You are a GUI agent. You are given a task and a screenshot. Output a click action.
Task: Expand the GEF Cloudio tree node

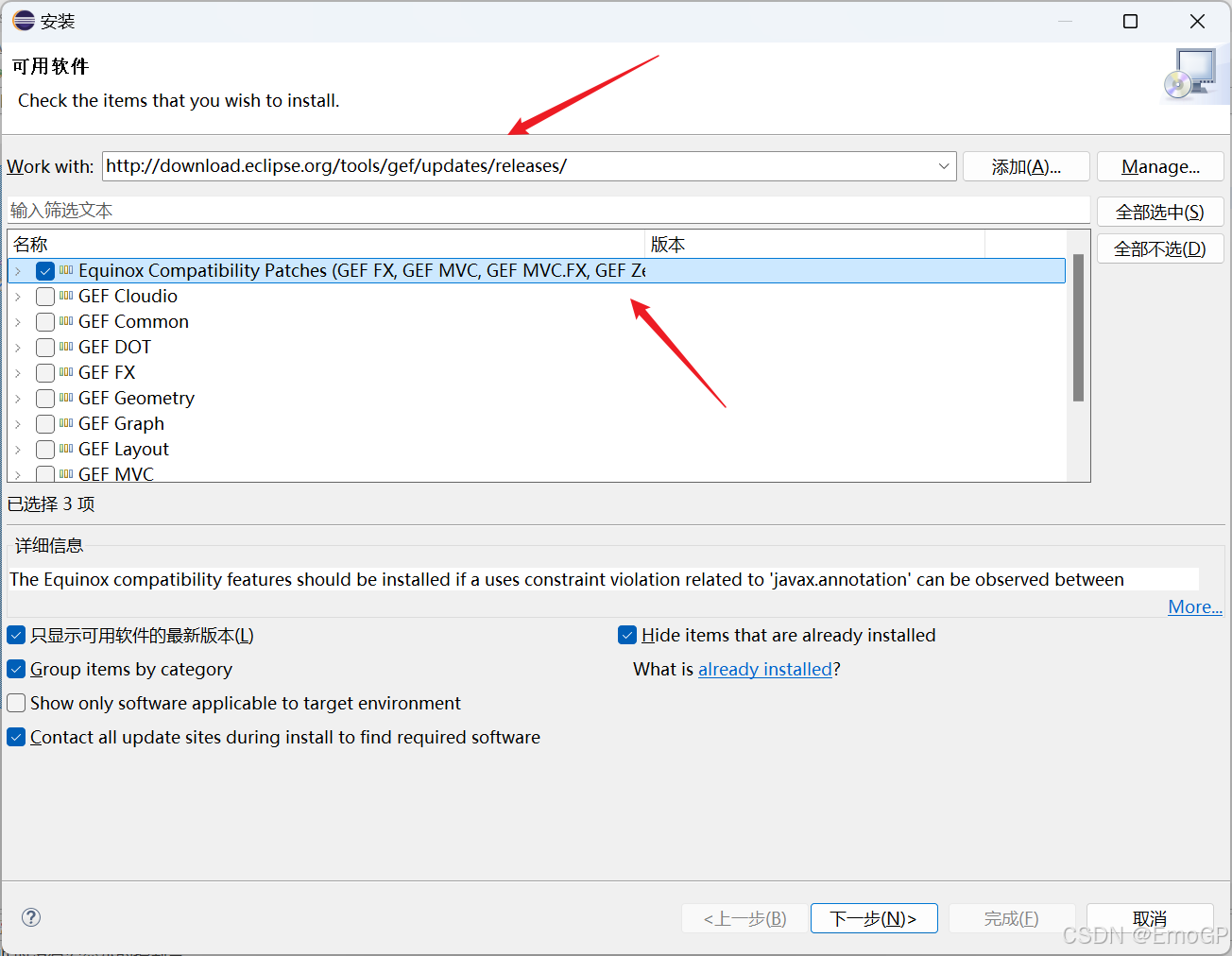pos(18,297)
